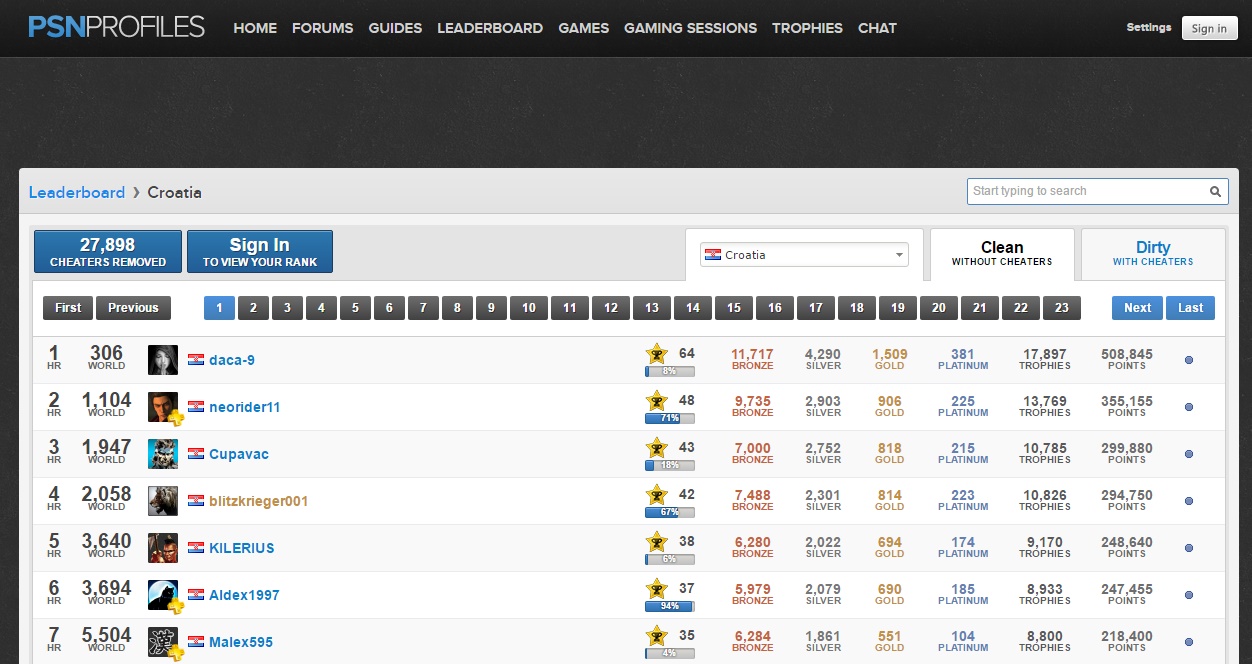Switch to Clean without cheaters view
Image resolution: width=1252 pixels, height=664 pixels.
1001,253
